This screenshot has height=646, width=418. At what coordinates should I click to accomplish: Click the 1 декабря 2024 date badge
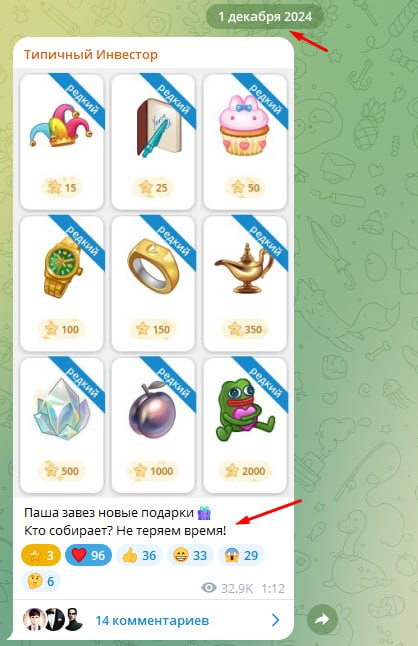[x=265, y=17]
